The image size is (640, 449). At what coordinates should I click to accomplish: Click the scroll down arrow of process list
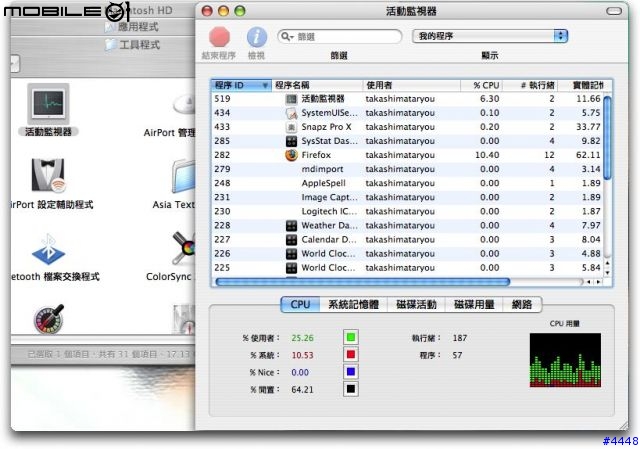coord(607,273)
